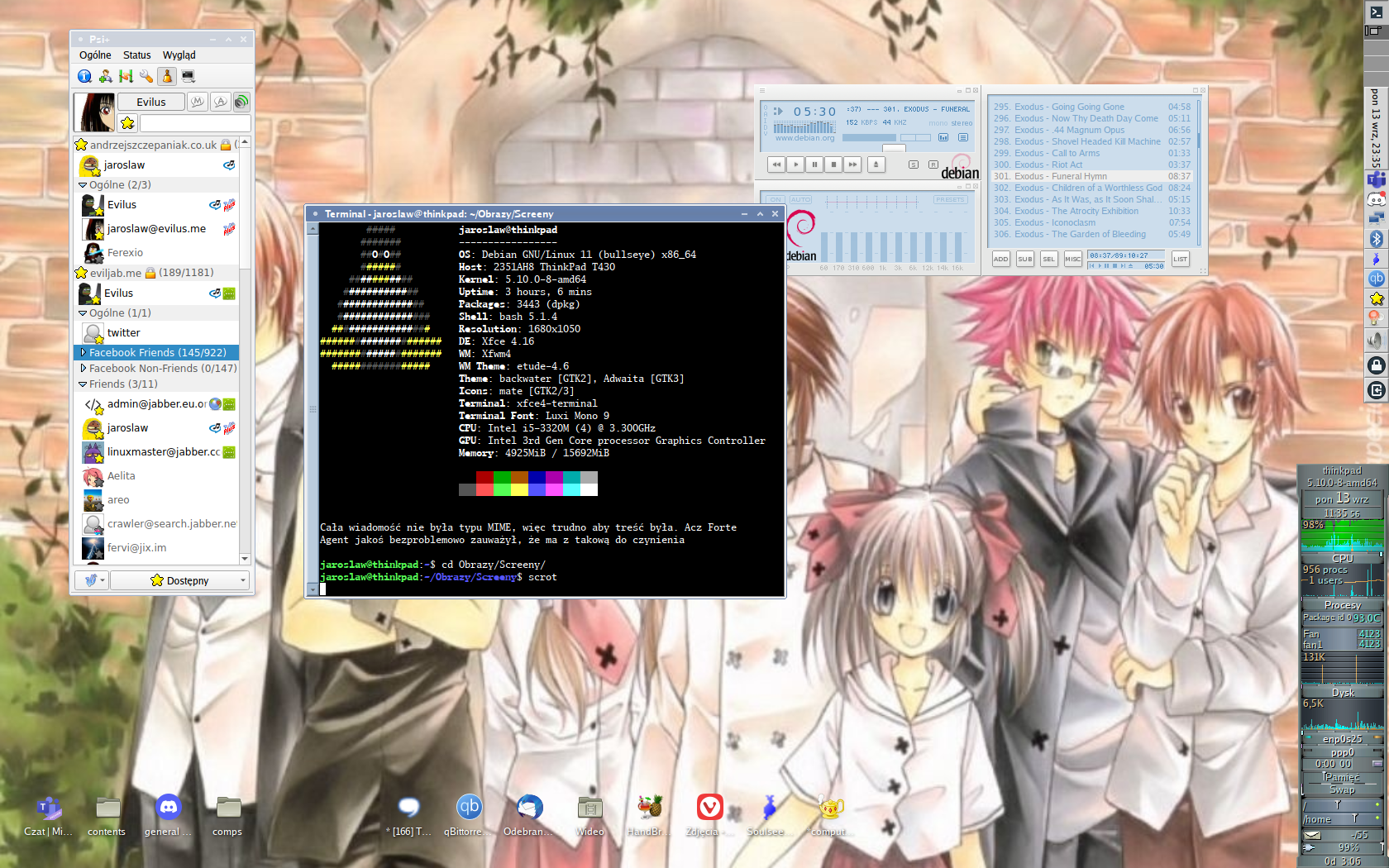Click the log out icon in right panel
The width and height of the screenshot is (1389, 868).
point(1376,390)
